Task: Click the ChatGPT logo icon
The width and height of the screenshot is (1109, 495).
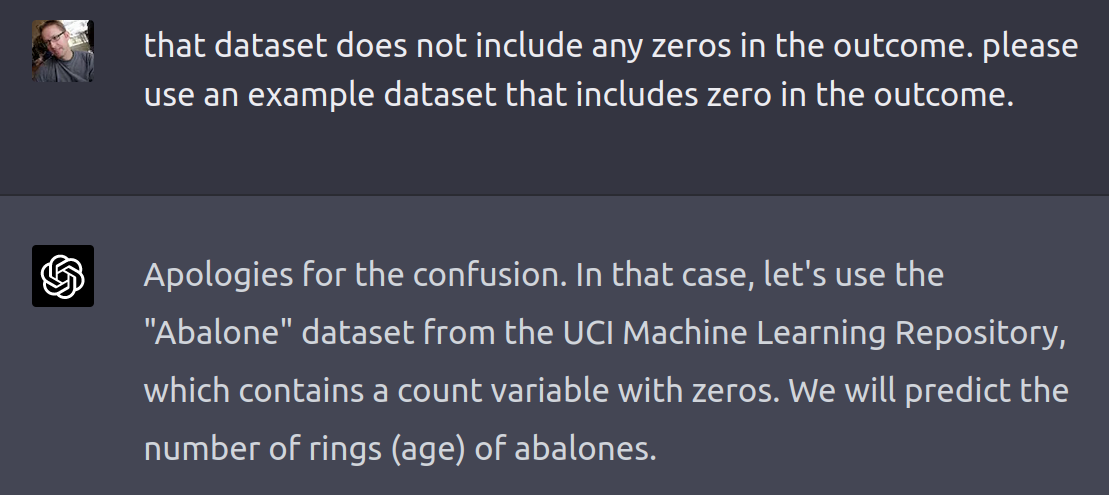Action: (63, 275)
